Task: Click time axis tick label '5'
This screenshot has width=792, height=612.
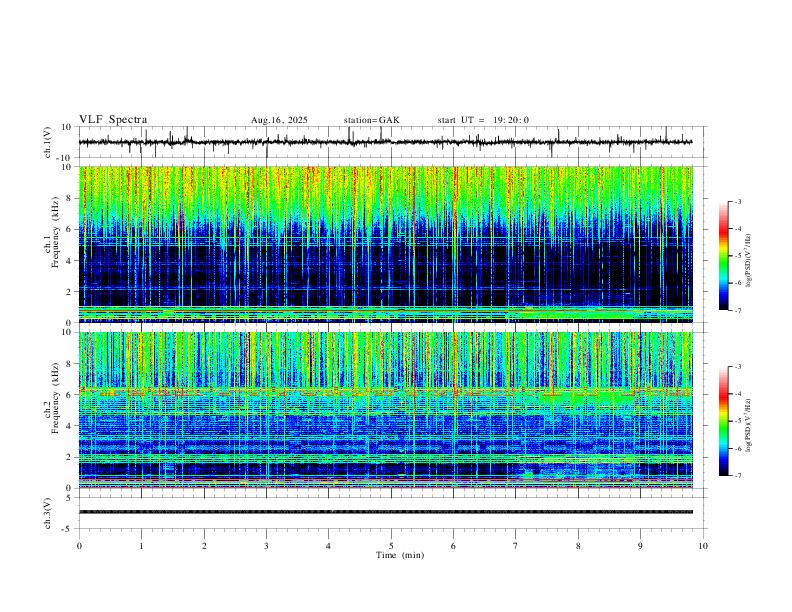Action: [x=391, y=546]
